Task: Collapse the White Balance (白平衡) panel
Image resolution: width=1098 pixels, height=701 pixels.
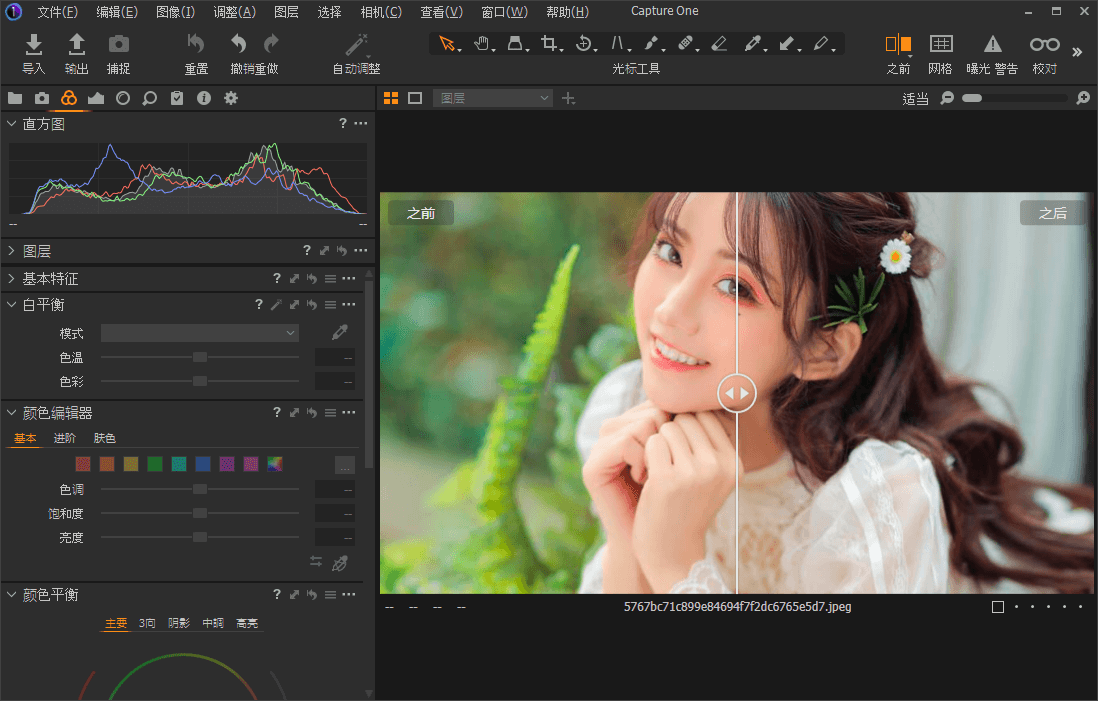Action: coord(11,305)
